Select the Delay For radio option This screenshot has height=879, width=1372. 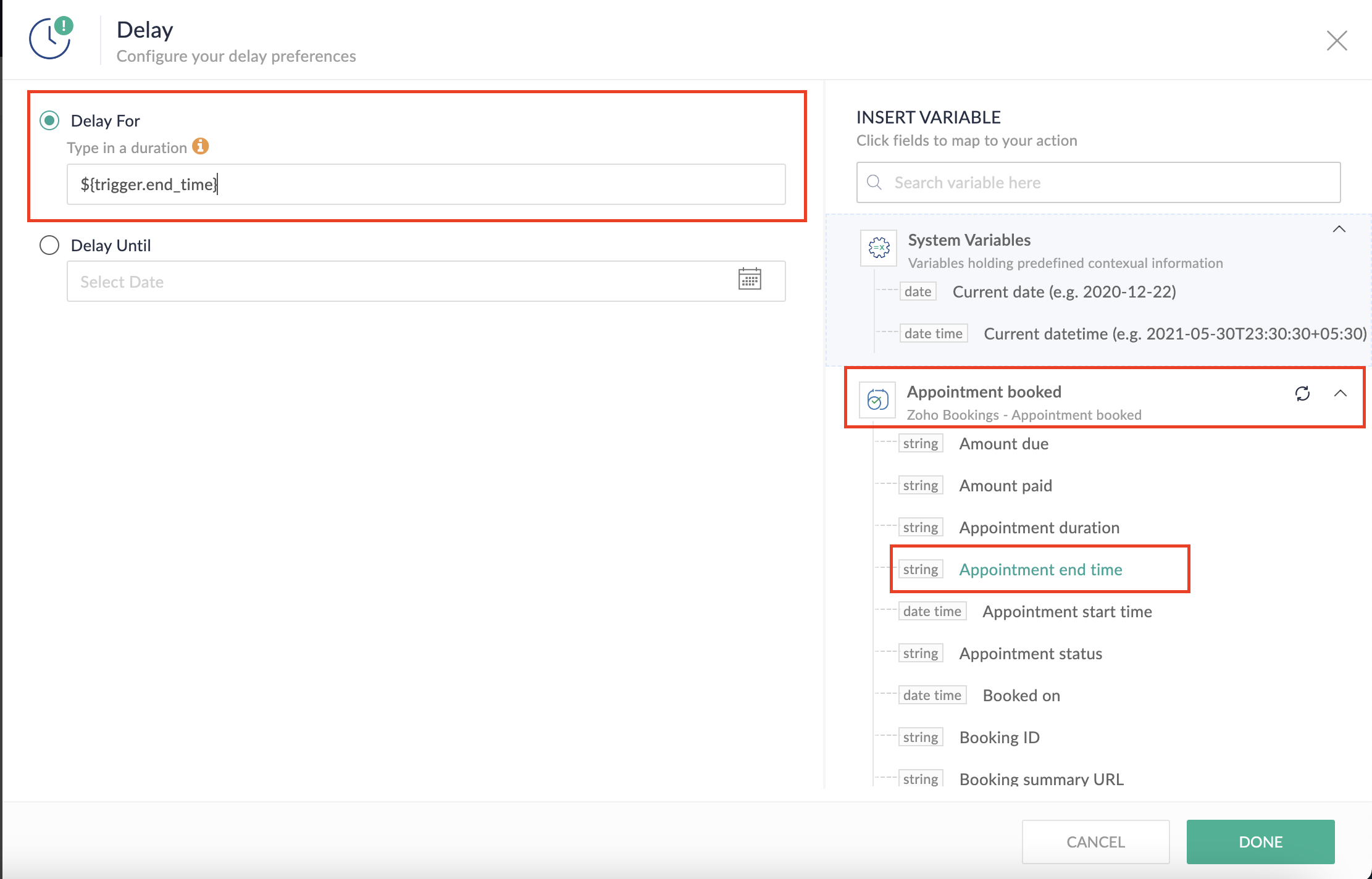[49, 120]
